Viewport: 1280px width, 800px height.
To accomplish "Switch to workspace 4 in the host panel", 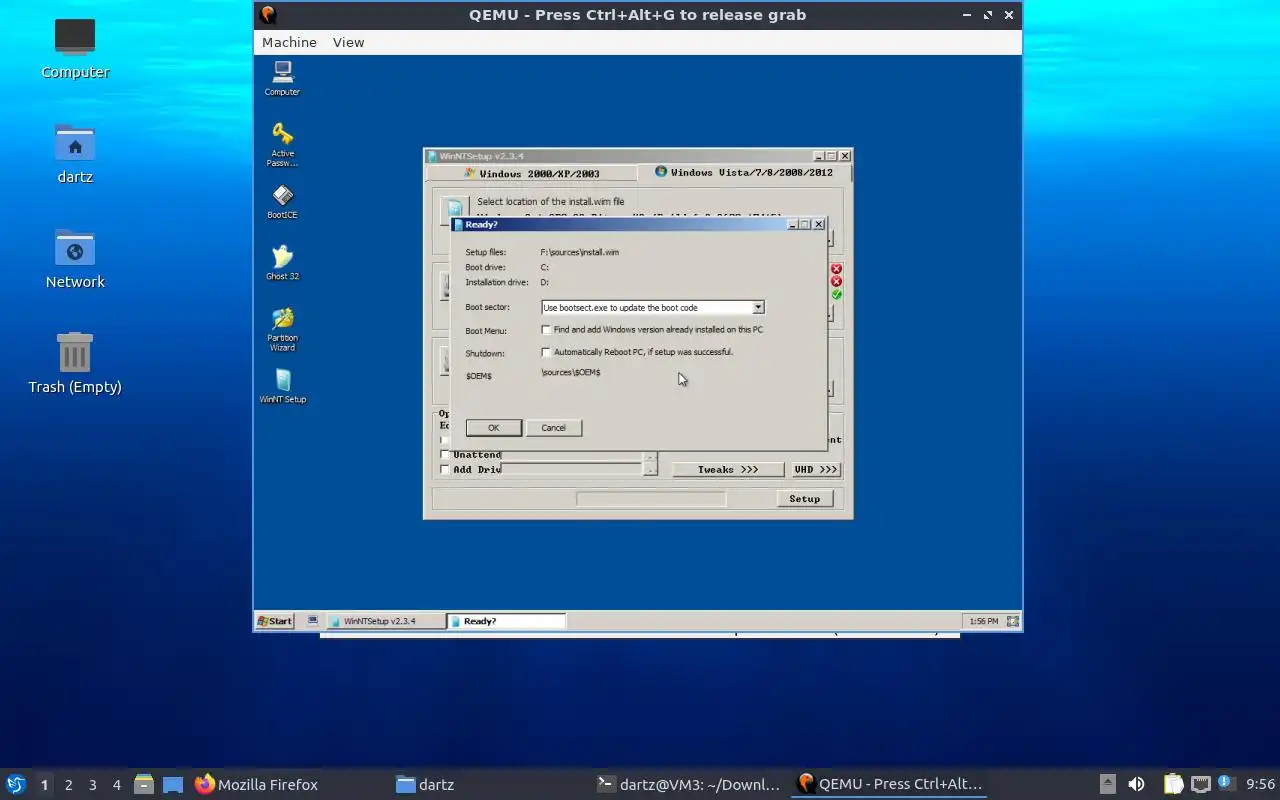I will pos(117,785).
